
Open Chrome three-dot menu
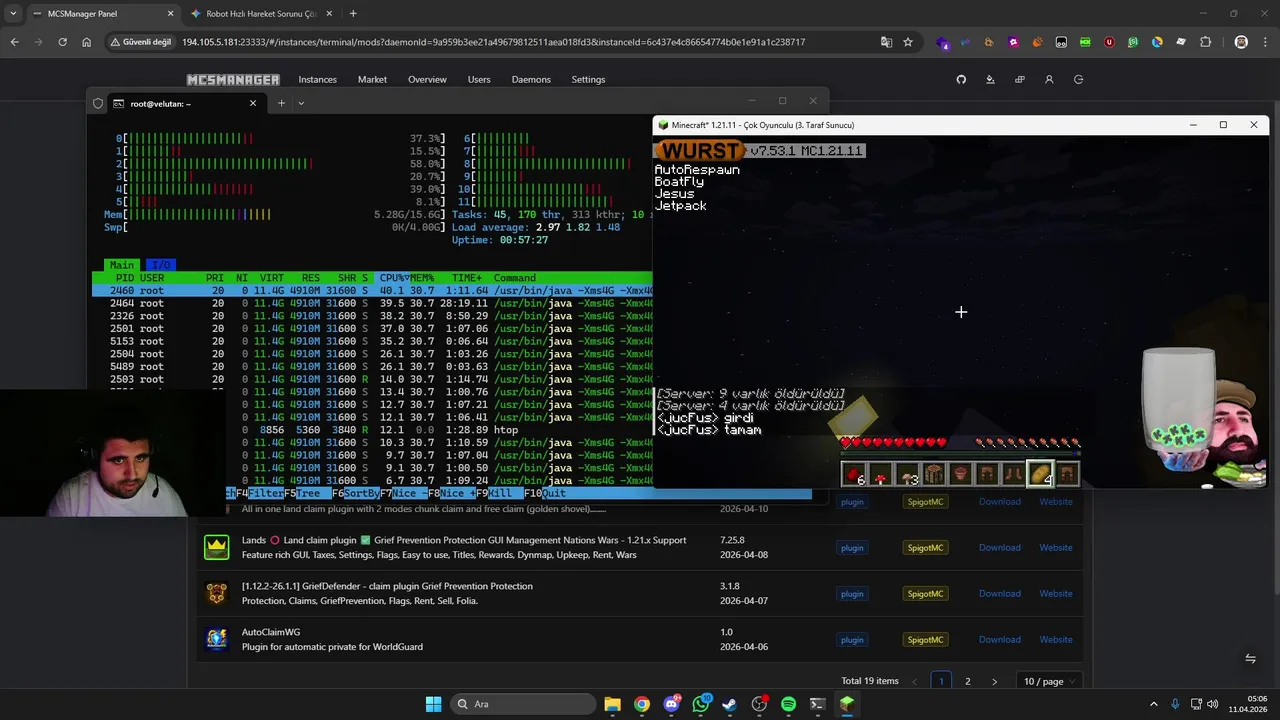(1264, 42)
